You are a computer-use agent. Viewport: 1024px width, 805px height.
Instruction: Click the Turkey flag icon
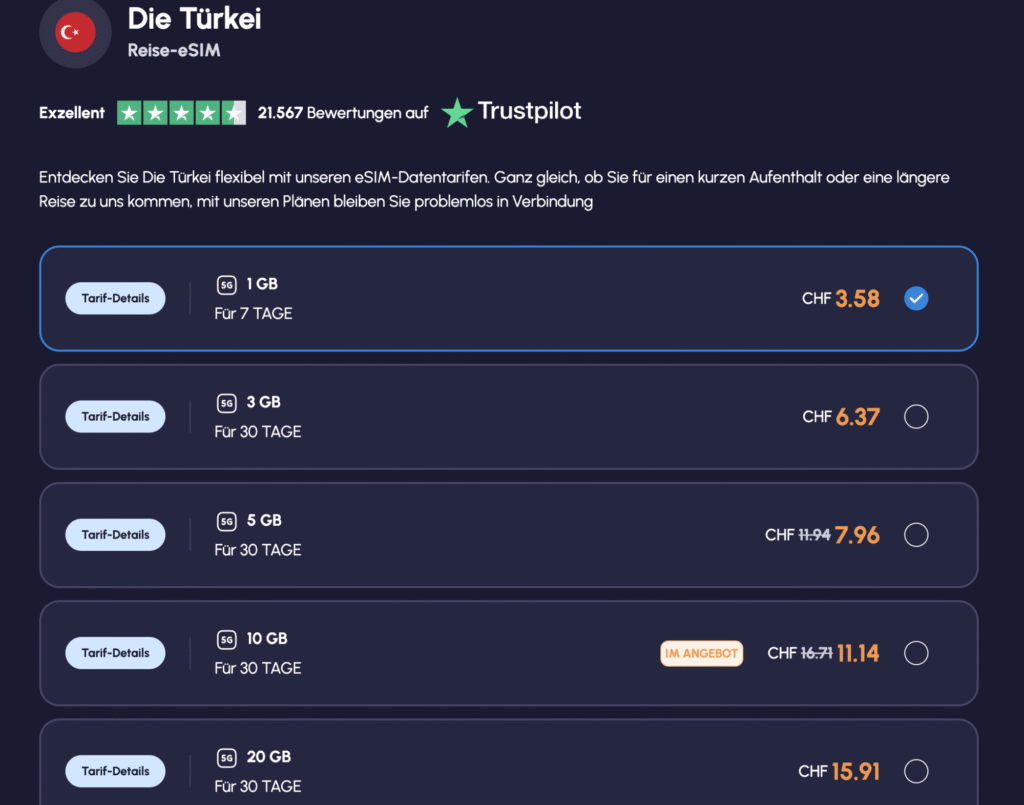click(75, 33)
